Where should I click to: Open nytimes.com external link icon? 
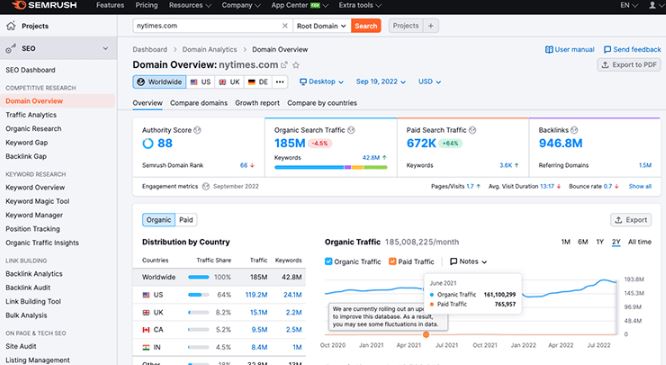(x=284, y=65)
